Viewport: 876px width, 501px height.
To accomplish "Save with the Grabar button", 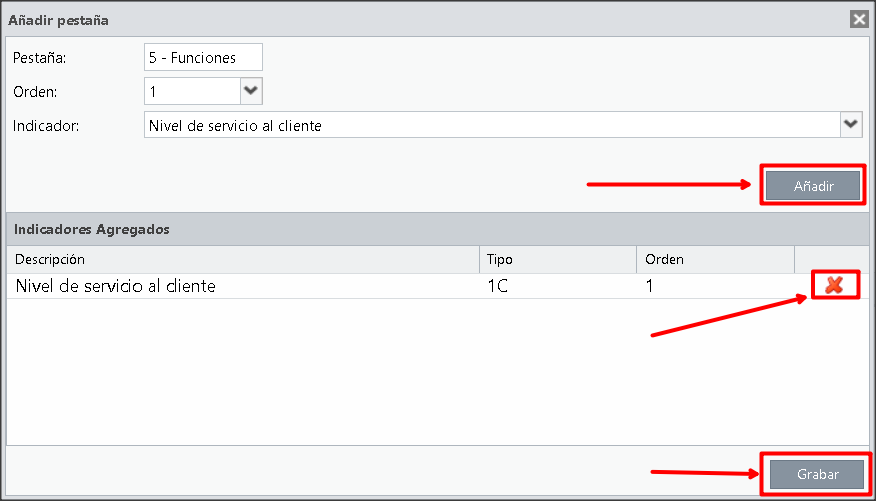I will click(x=817, y=474).
